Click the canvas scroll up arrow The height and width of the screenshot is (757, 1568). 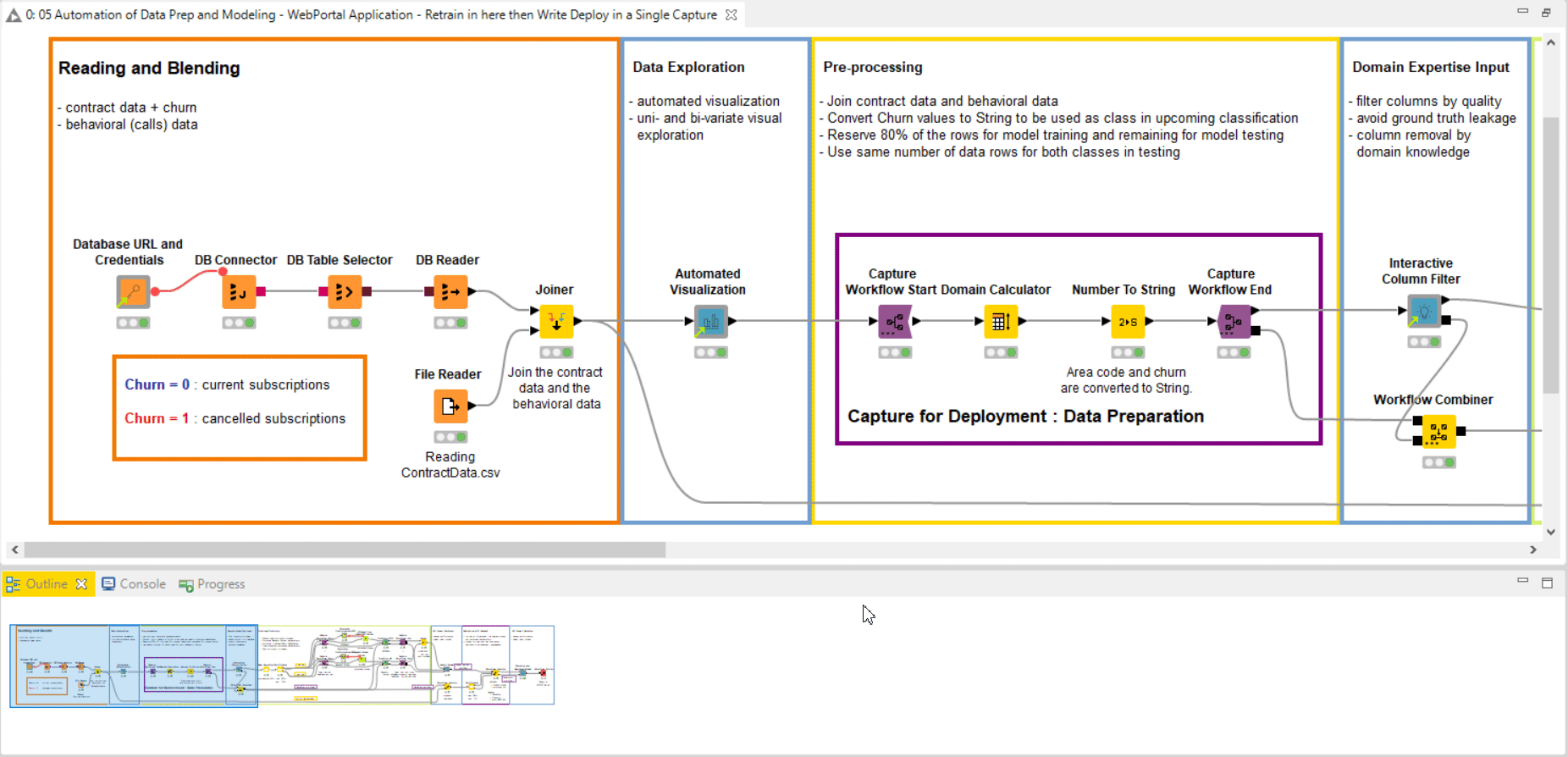click(x=1550, y=42)
